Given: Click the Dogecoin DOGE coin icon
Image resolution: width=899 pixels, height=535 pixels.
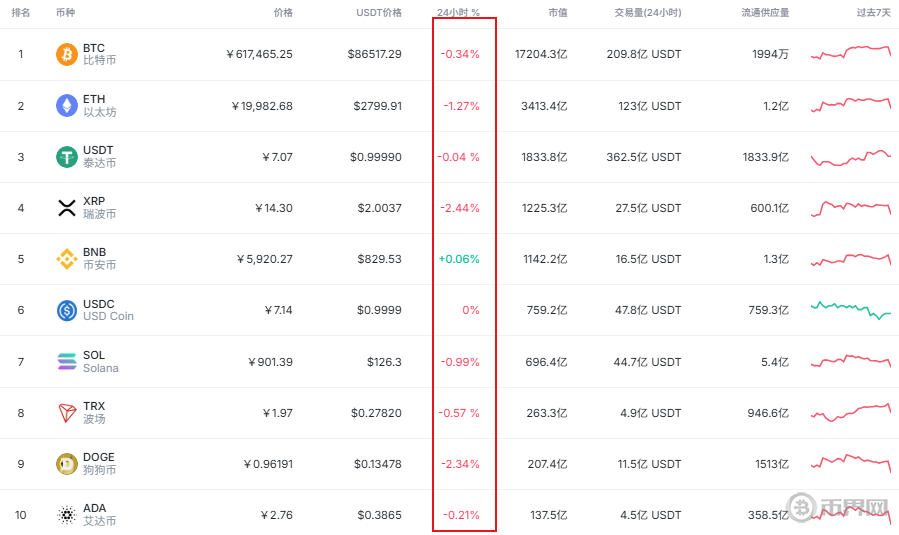Looking at the screenshot, I should coord(67,464).
